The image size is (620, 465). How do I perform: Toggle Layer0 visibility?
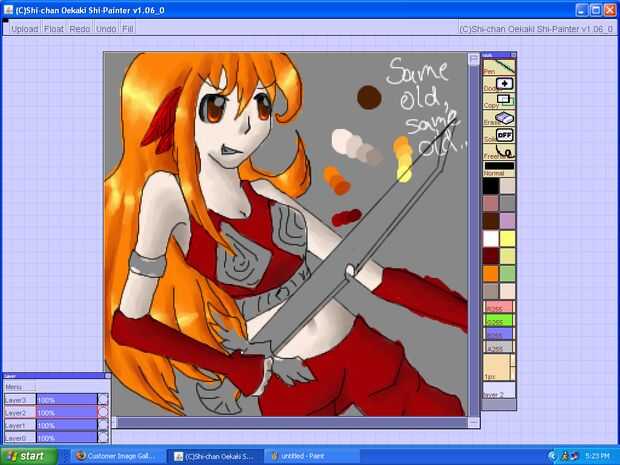point(103,438)
